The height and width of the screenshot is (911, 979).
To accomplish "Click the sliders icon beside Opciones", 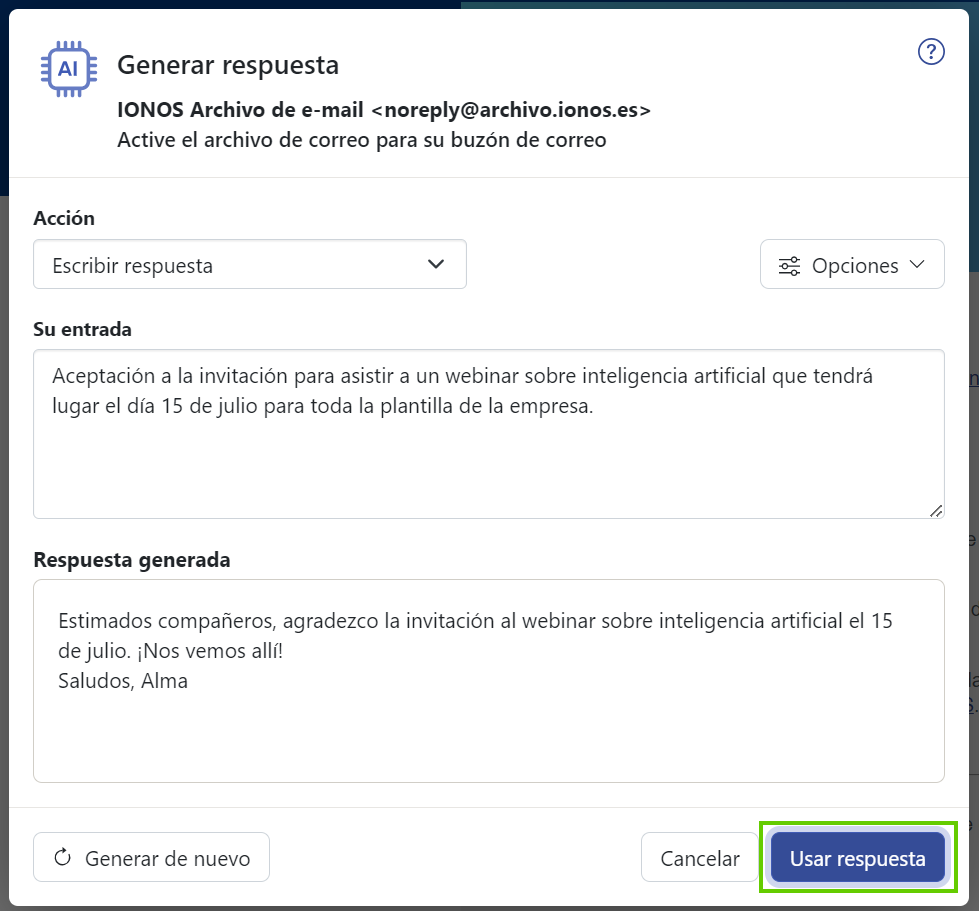I will click(789, 266).
